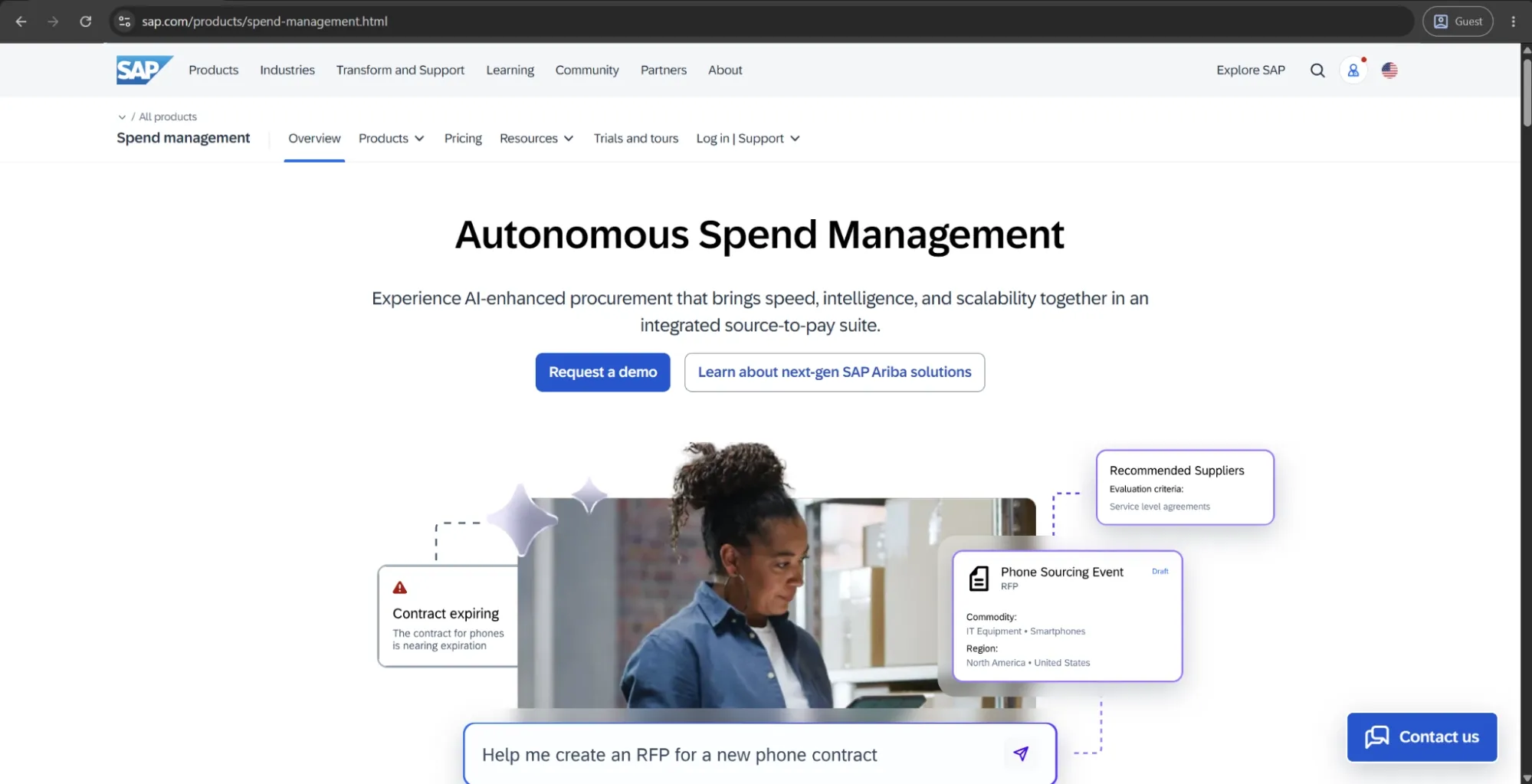Click the US flag country selector icon

[1389, 71]
